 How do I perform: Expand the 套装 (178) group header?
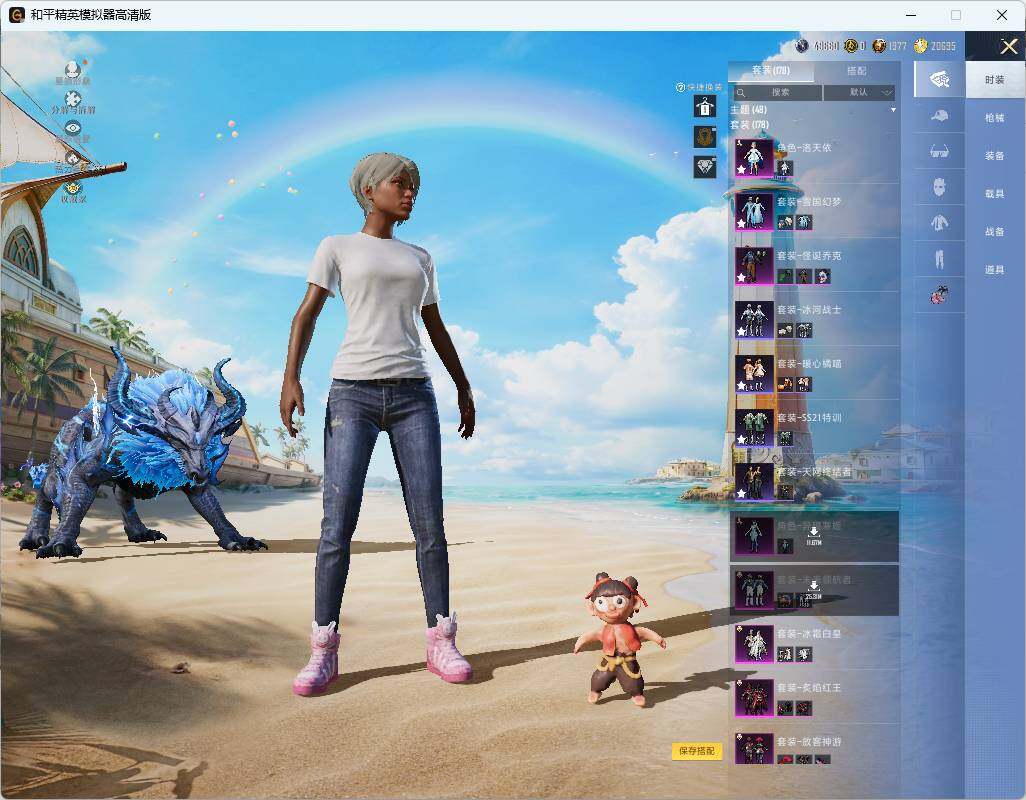click(x=750, y=124)
